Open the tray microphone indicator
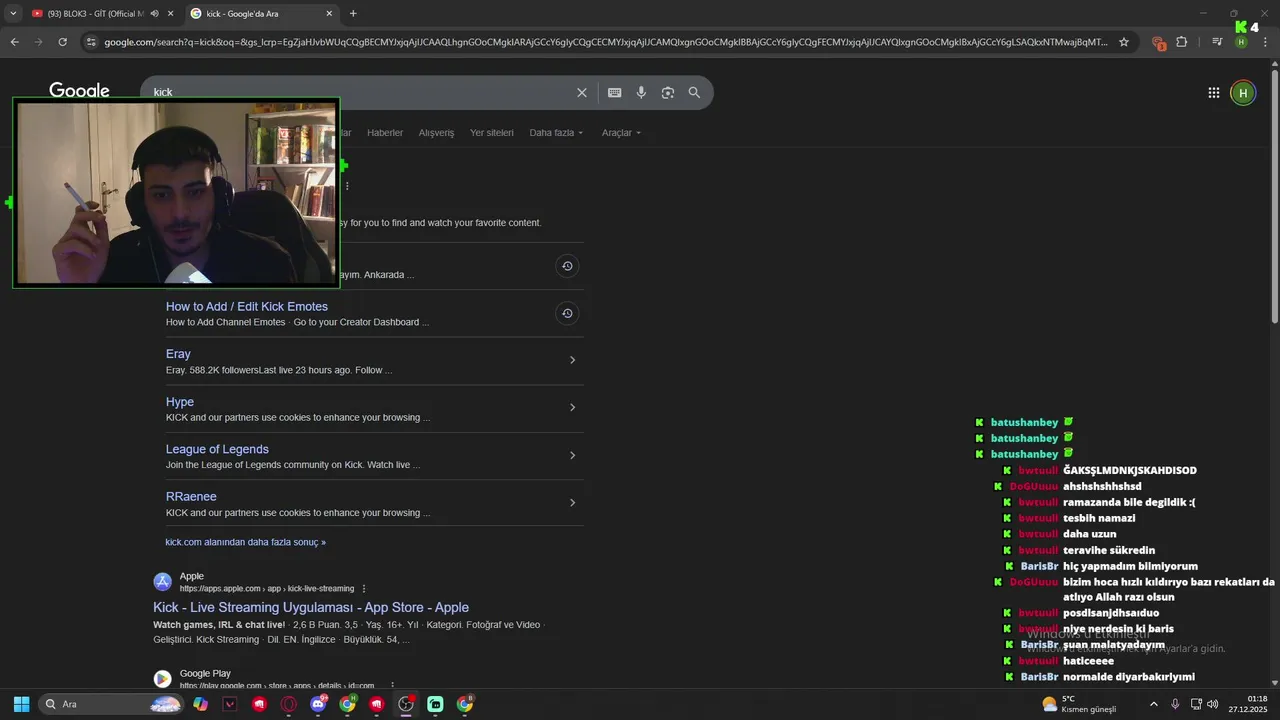Screen dimensions: 1280x720 pos(1175,704)
